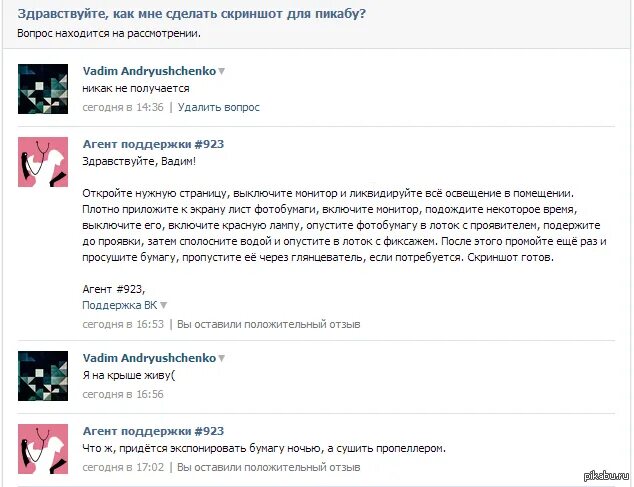This screenshot has width=634, height=487.
Task: Click the 'сегодня в 16:53' timestamp
Action: click(x=122, y=324)
